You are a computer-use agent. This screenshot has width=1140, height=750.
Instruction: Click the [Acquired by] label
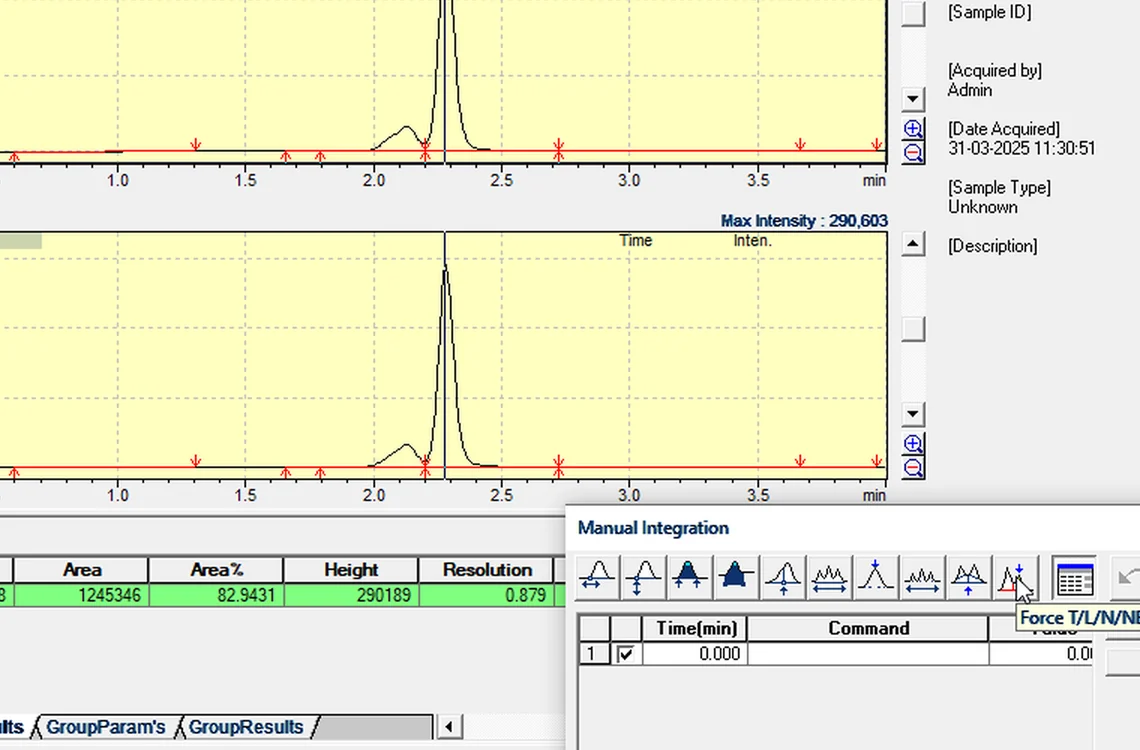tap(995, 70)
